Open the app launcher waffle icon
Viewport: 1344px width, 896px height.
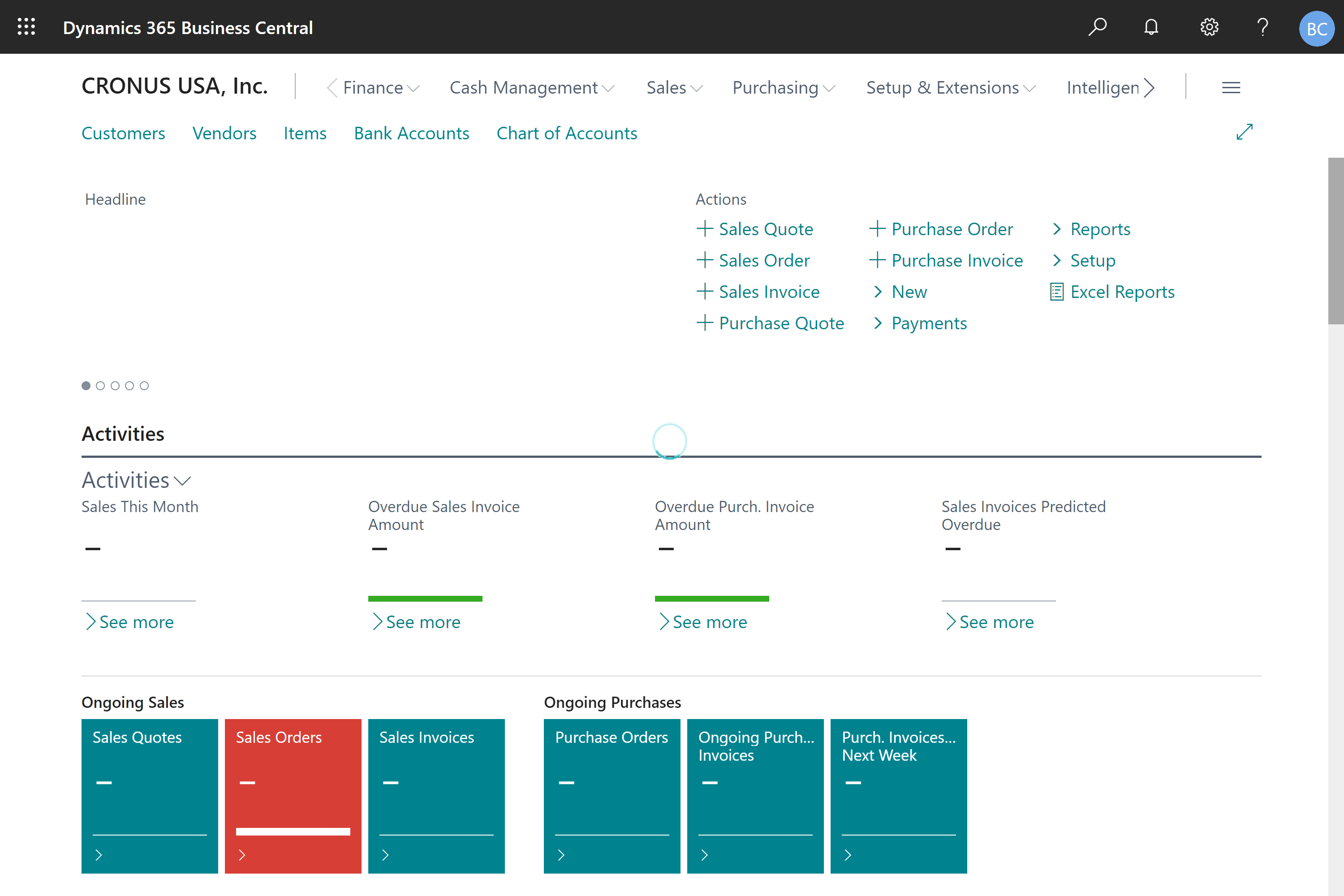tap(26, 27)
